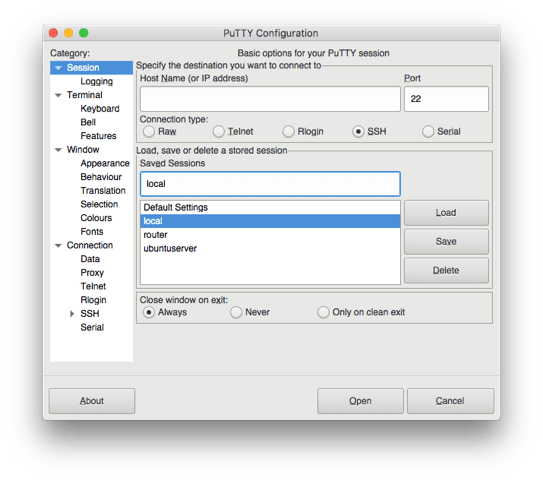Image resolution: width=543 pixels, height=481 pixels.
Task: Select the router saved session
Action: pyautogui.click(x=270, y=235)
